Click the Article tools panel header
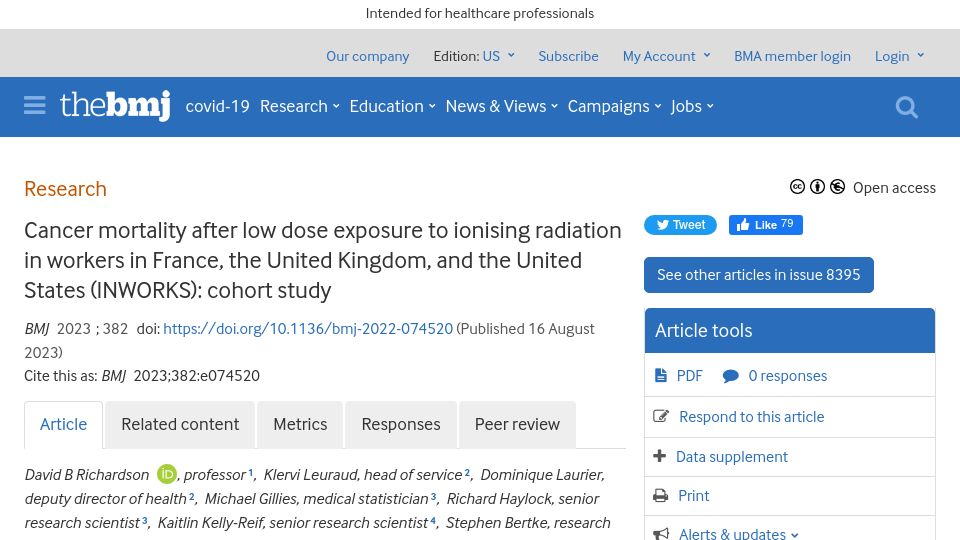This screenshot has width=960, height=540. pos(790,331)
